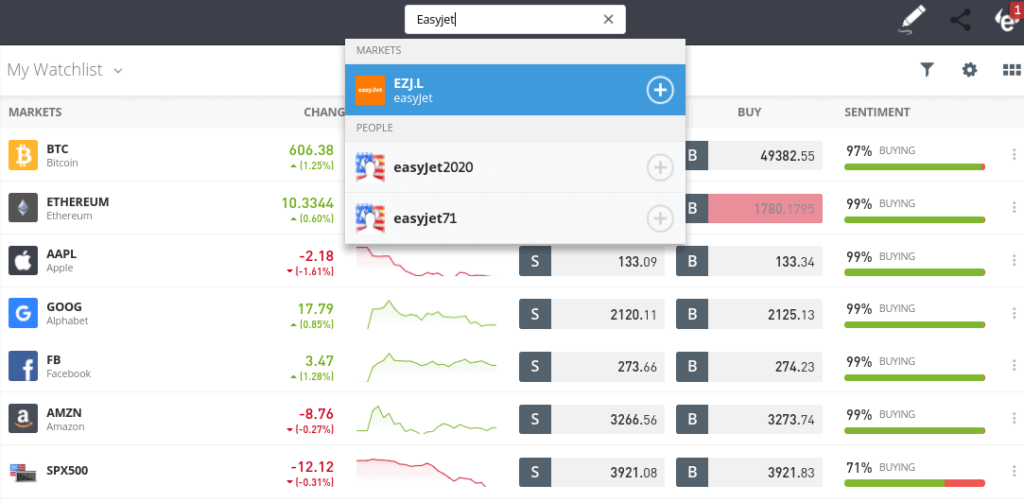
Task: Switch to grid view icon
Action: tap(1012, 70)
